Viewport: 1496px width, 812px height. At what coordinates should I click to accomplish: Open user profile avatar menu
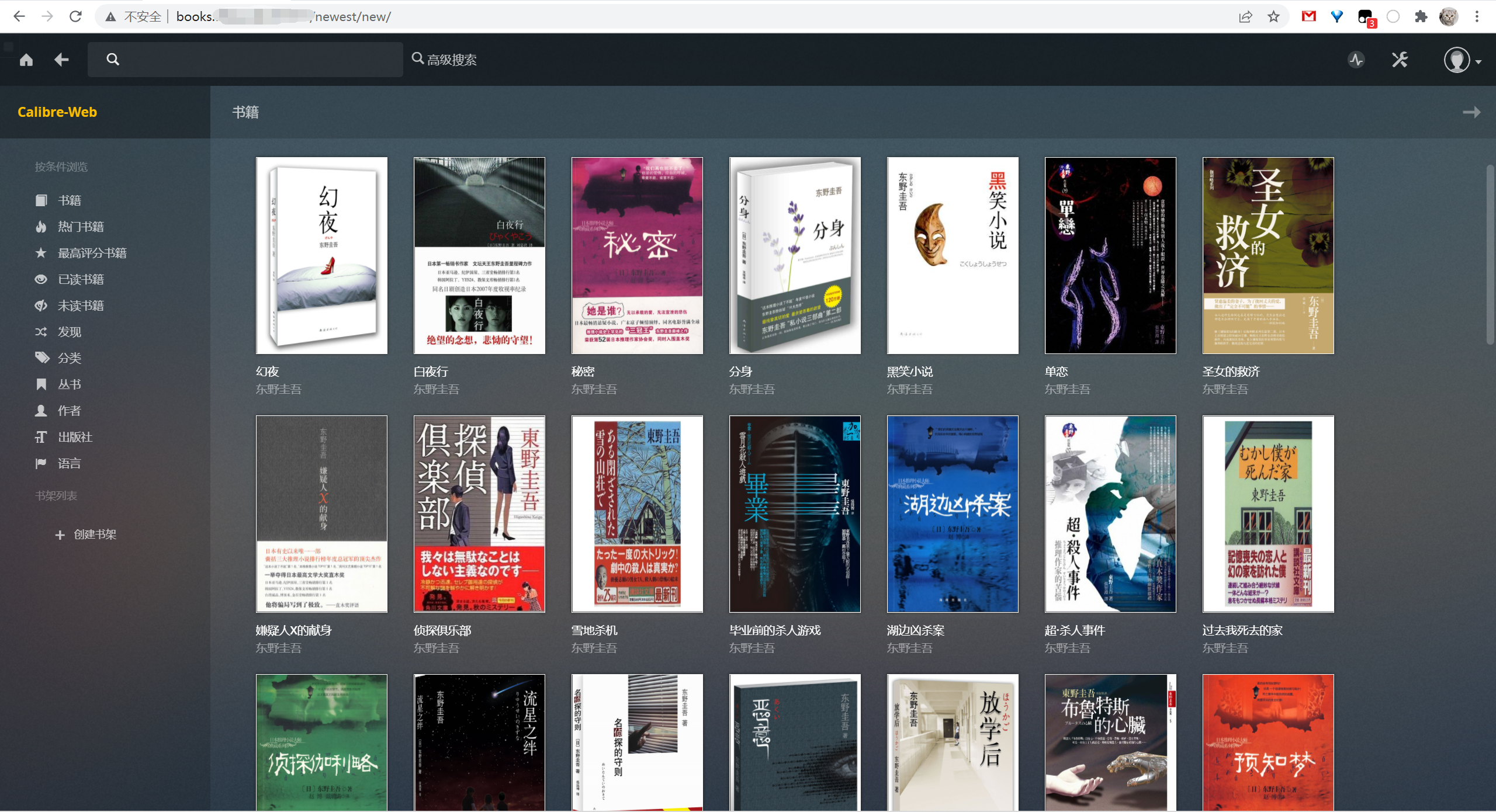coord(1462,60)
